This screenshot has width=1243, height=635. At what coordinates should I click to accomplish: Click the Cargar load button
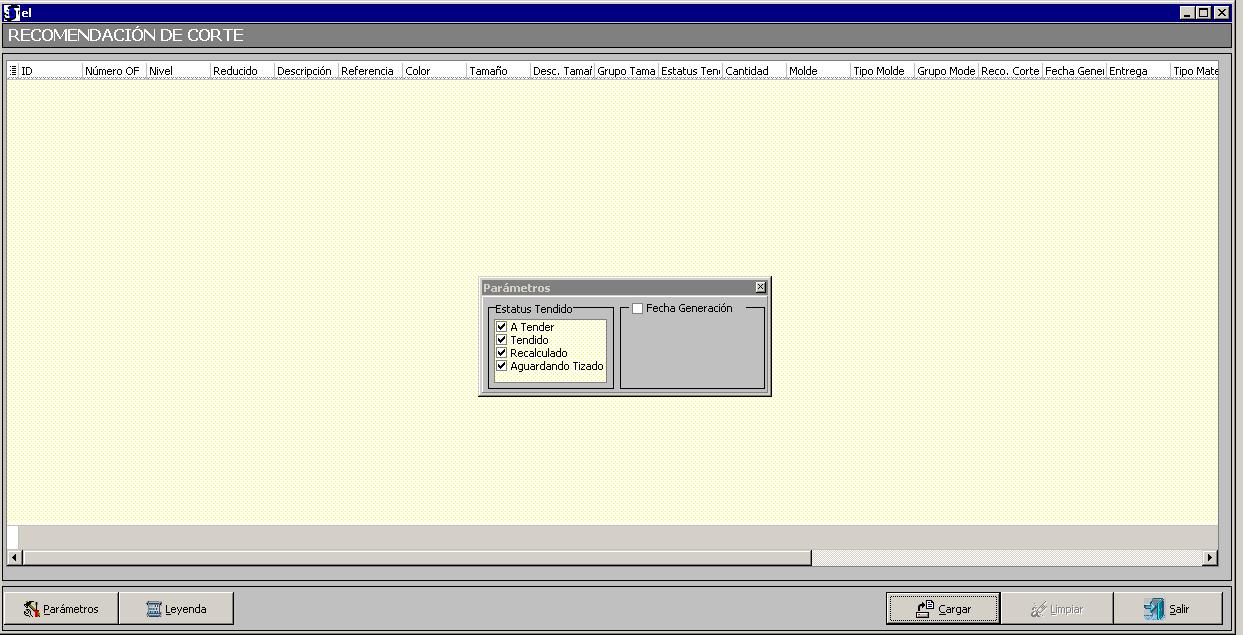[942, 609]
